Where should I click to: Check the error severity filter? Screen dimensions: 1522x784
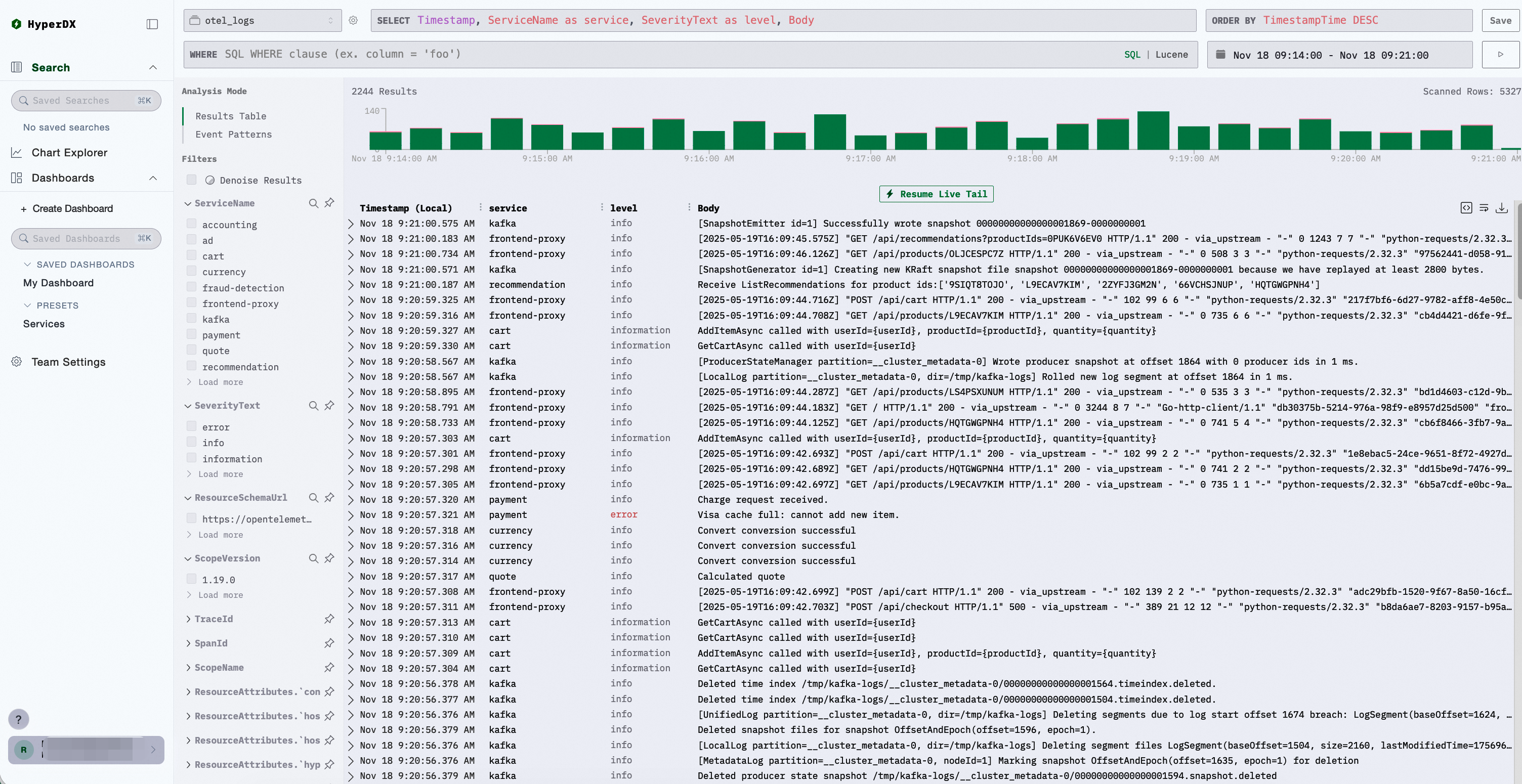(x=191, y=426)
